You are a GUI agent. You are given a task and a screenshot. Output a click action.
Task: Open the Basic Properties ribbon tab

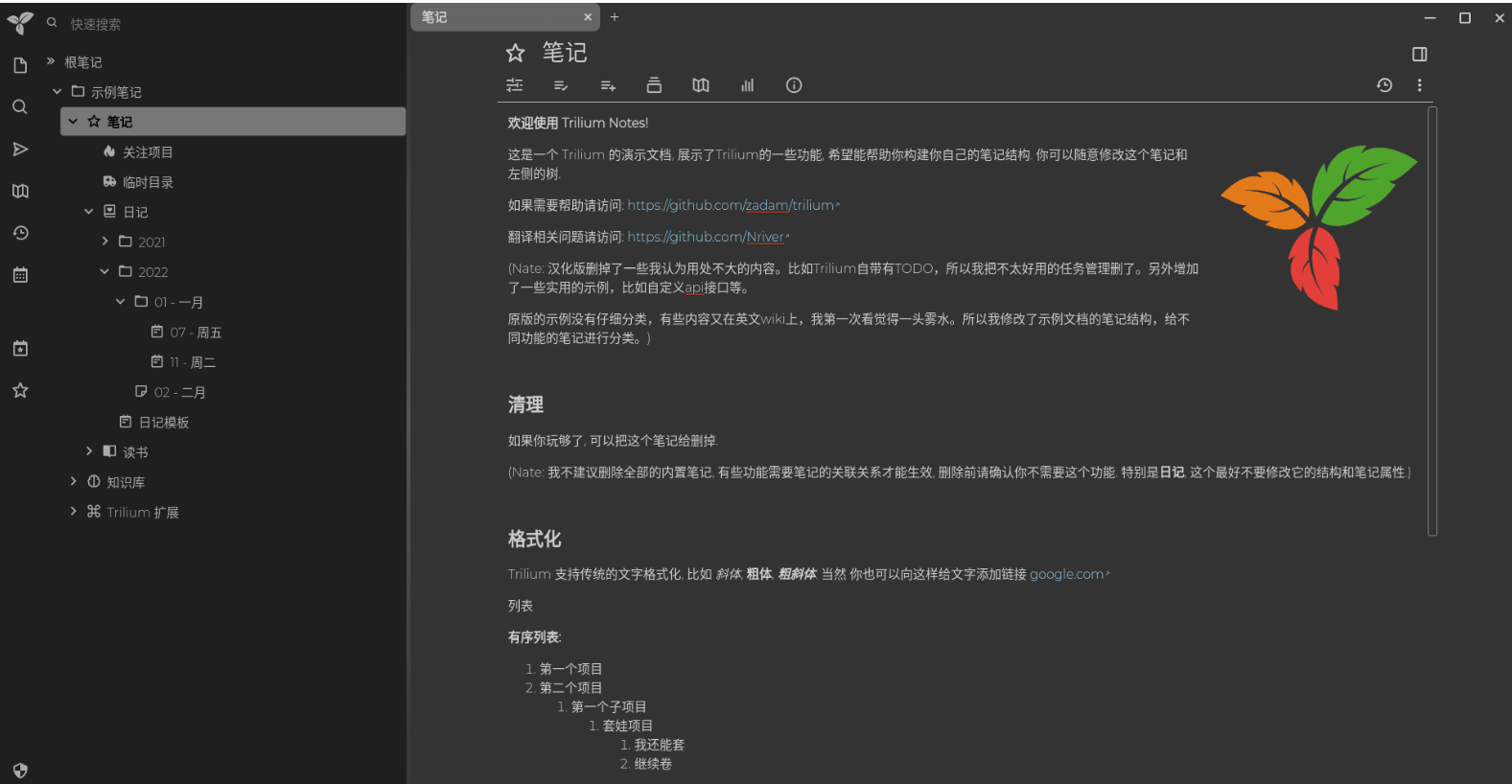click(515, 85)
